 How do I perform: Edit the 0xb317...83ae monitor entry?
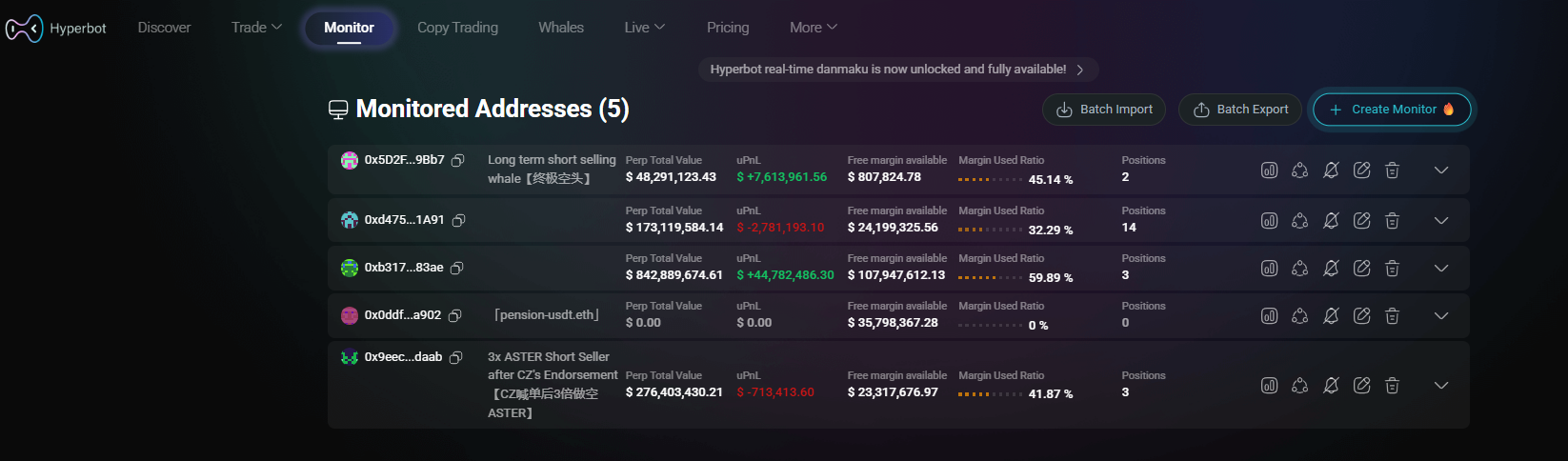click(x=1361, y=269)
